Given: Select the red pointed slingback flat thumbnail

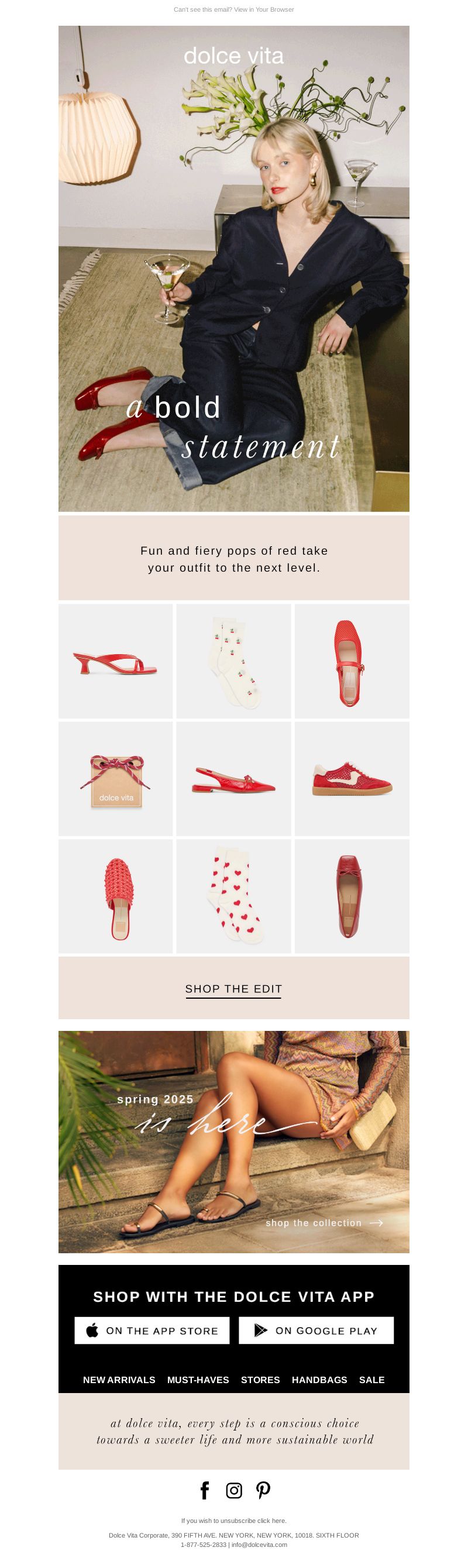Looking at the screenshot, I should pyautogui.click(x=233, y=779).
